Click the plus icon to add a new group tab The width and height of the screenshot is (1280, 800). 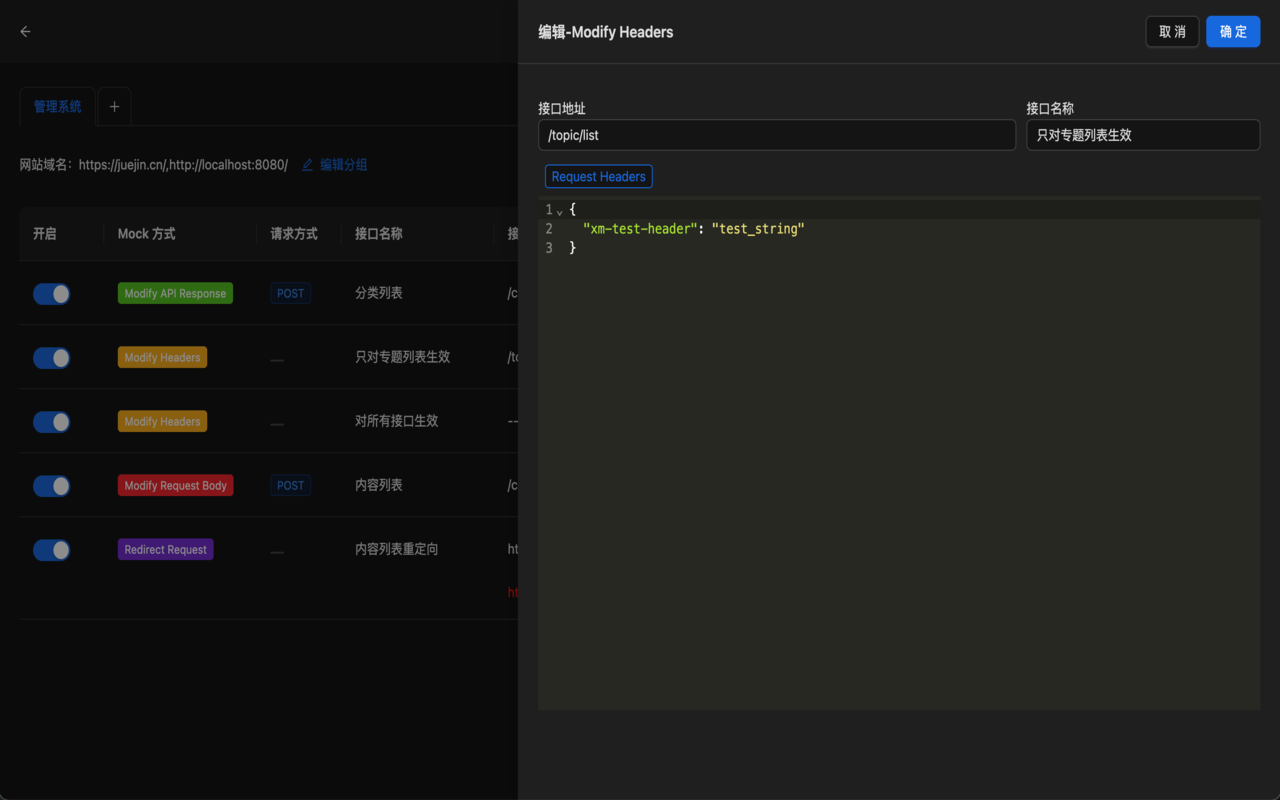pyautogui.click(x=113, y=106)
